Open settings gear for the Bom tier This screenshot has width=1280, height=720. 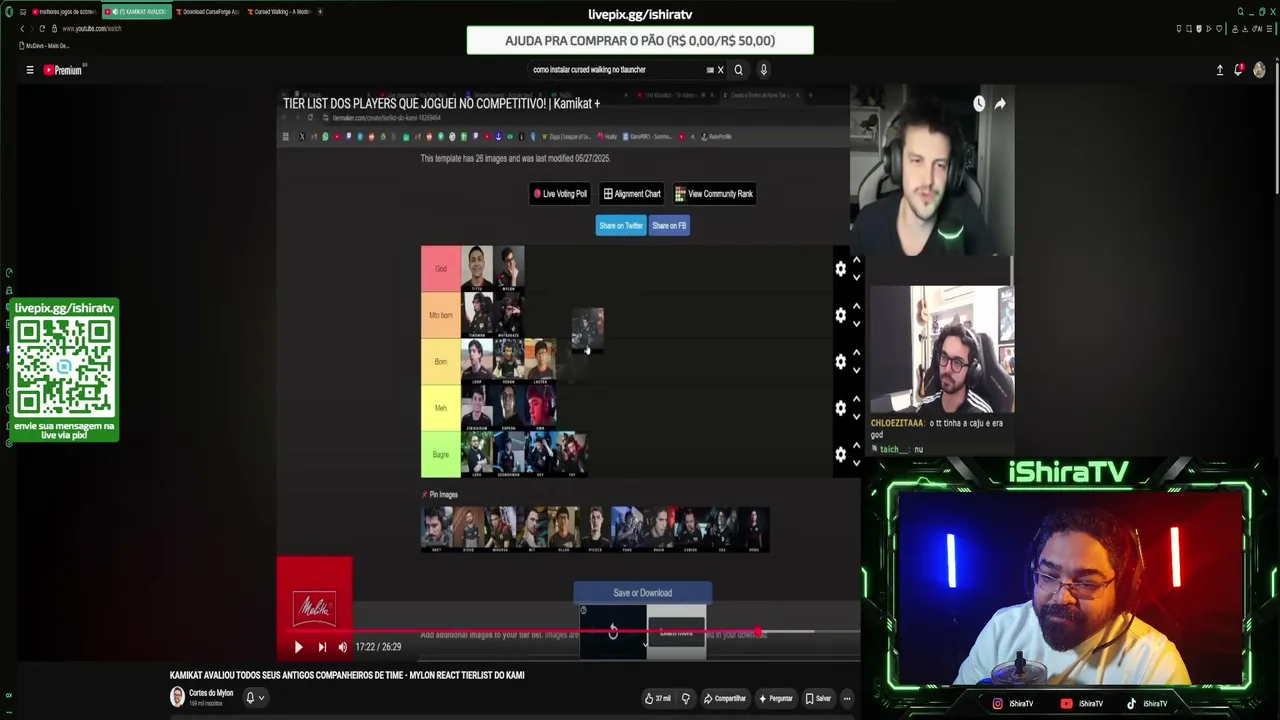[x=840, y=362]
